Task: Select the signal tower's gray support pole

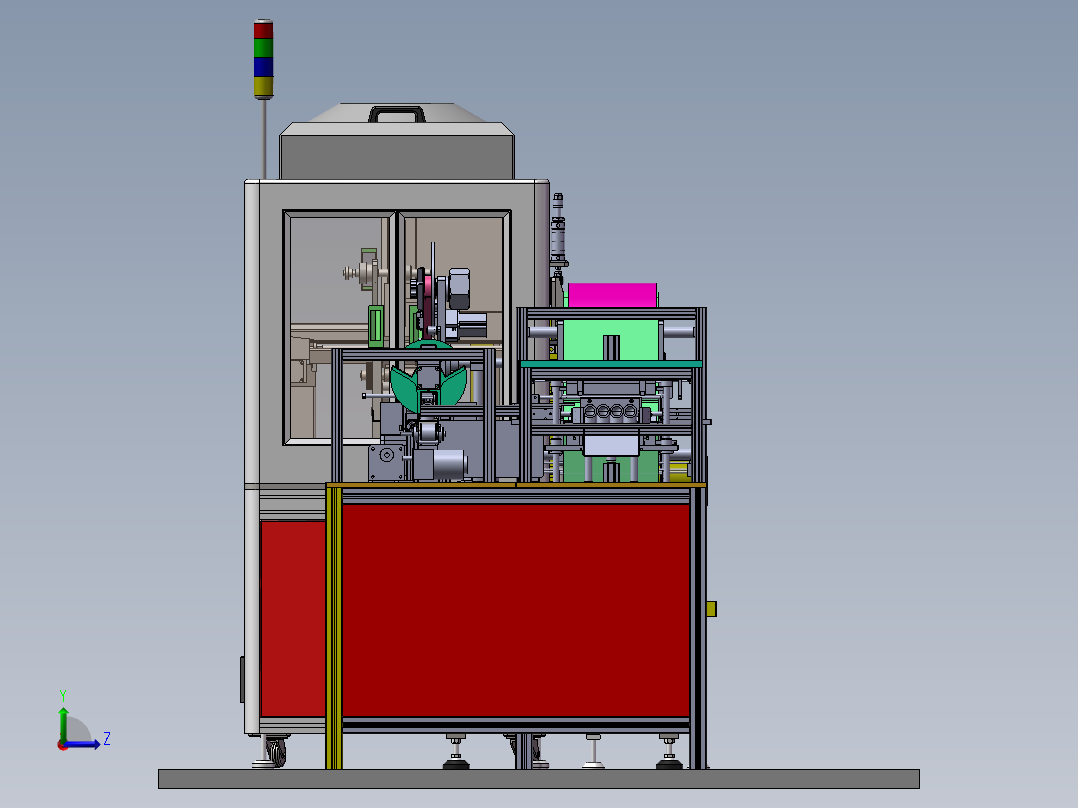Action: tap(264, 139)
